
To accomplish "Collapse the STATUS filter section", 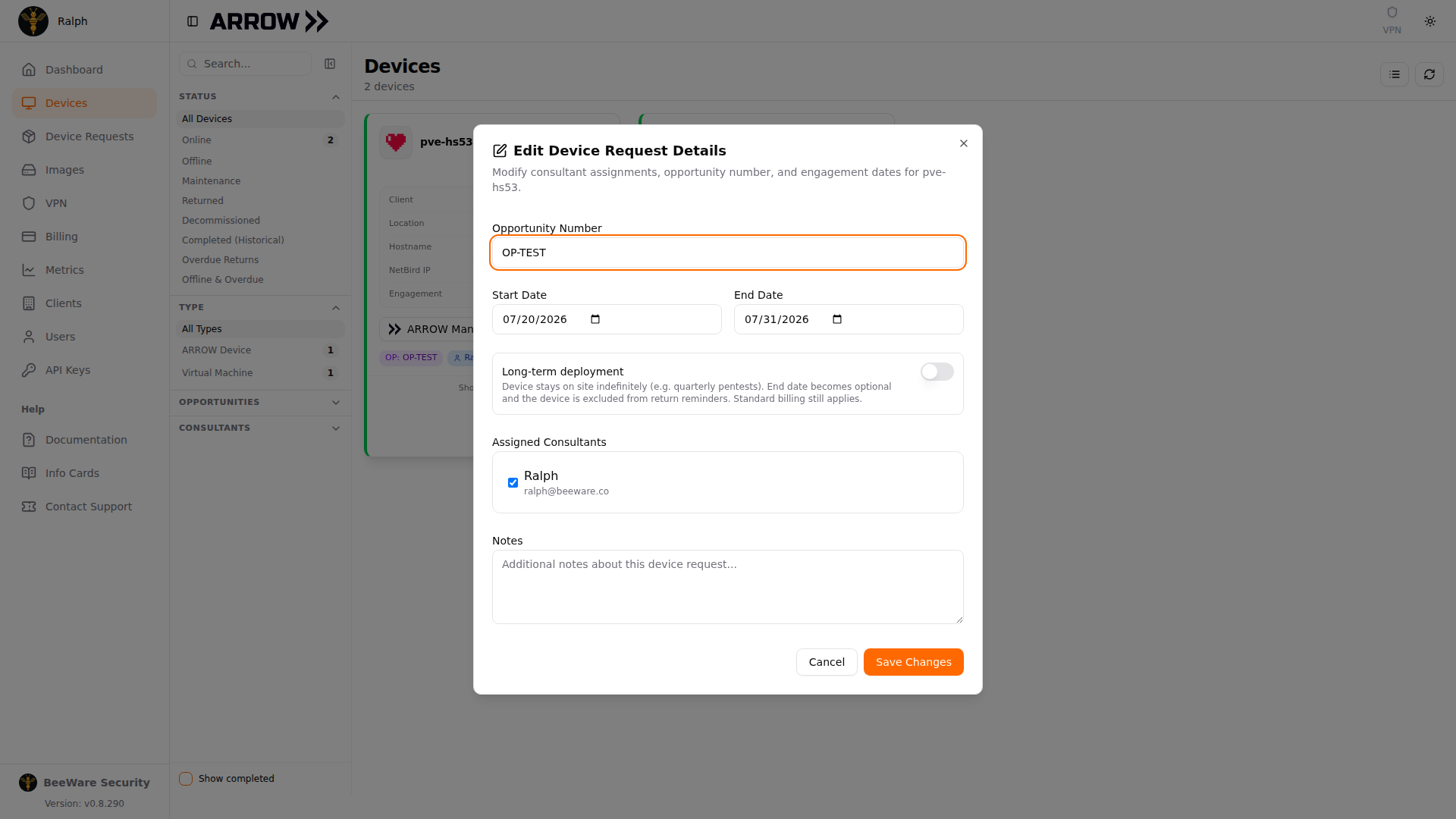I will click(260, 97).
